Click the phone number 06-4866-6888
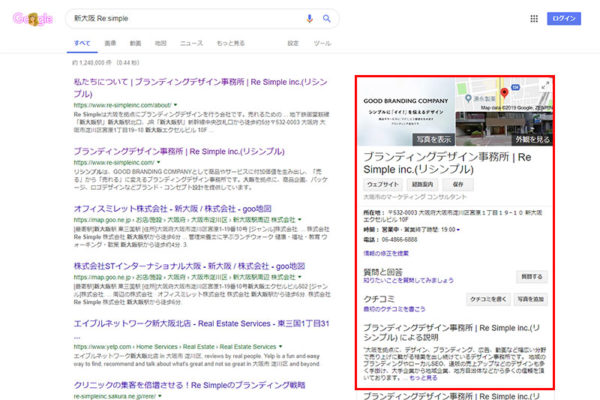The image size is (600, 400). click(x=399, y=240)
